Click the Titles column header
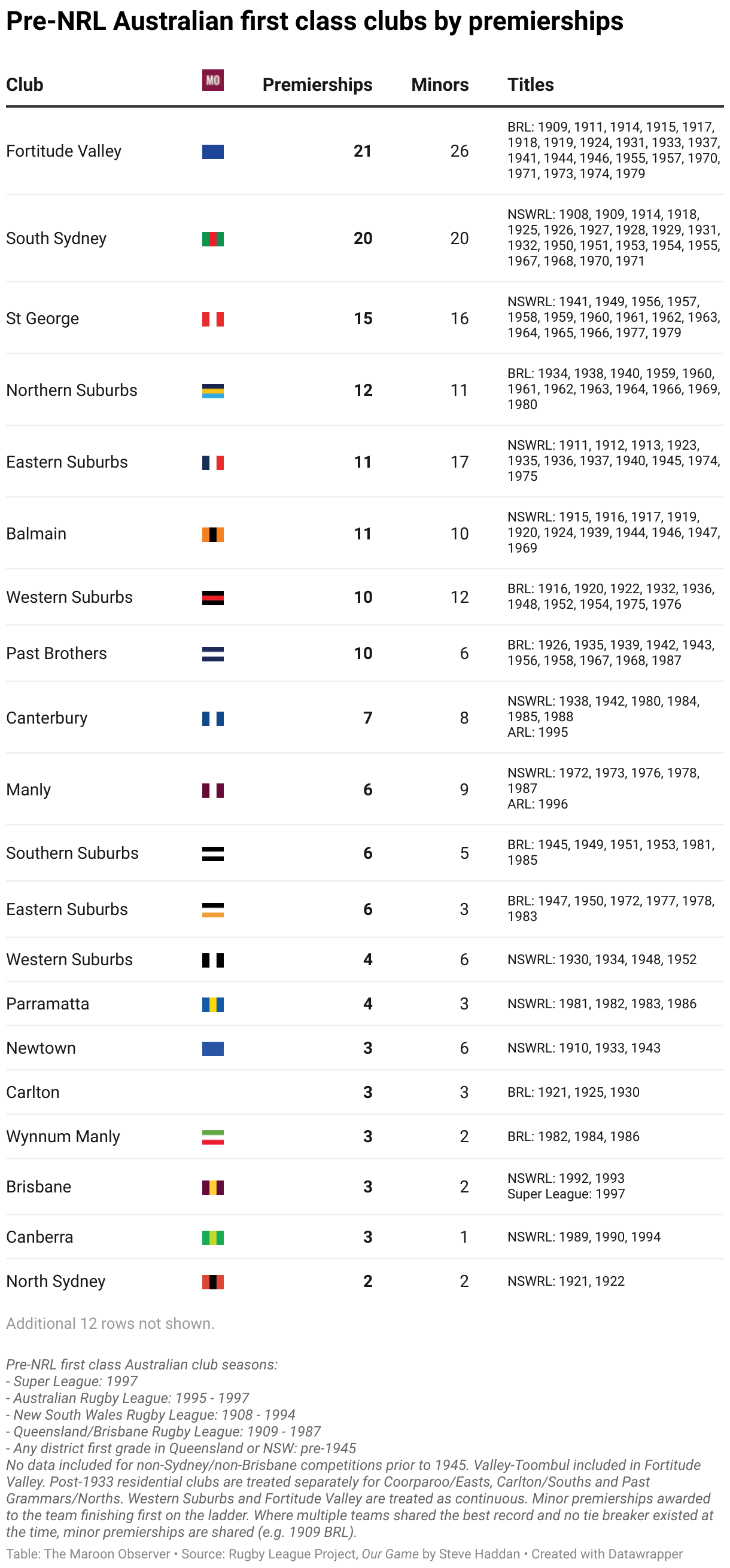The width and height of the screenshot is (730, 1568). tap(530, 84)
